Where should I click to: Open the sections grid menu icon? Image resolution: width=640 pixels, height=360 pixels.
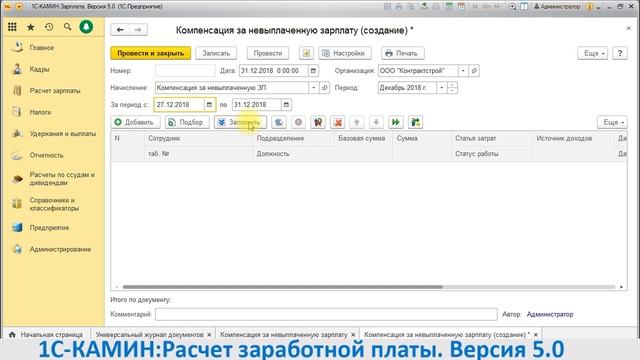pos(12,27)
